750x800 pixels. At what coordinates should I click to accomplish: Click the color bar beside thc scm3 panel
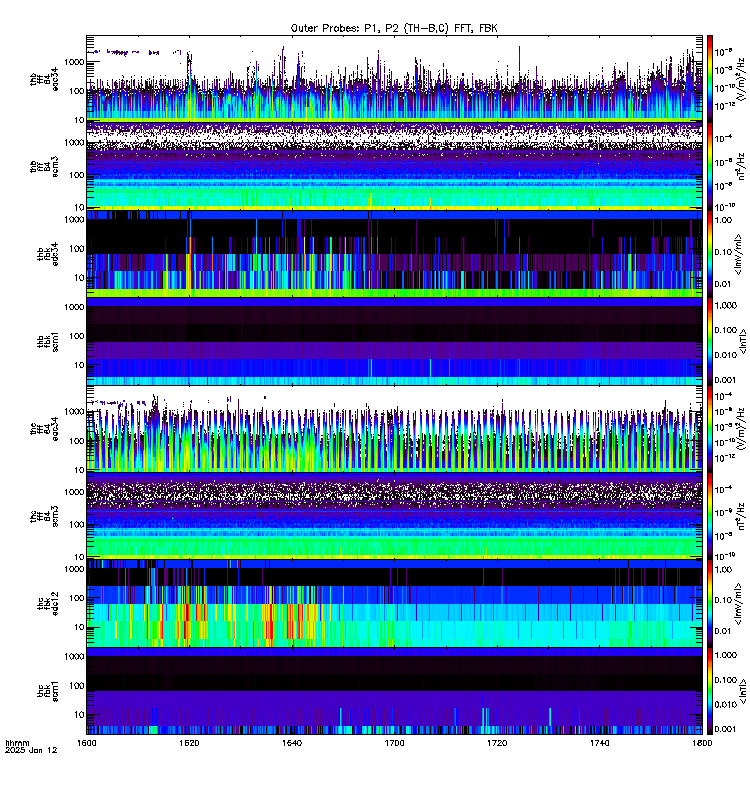coord(710,516)
